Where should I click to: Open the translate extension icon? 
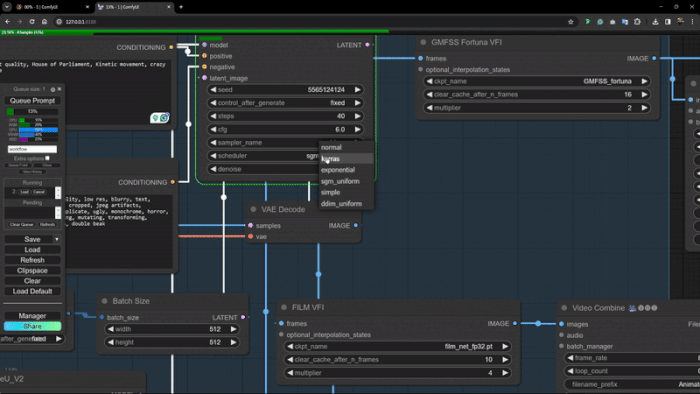tap(625, 21)
